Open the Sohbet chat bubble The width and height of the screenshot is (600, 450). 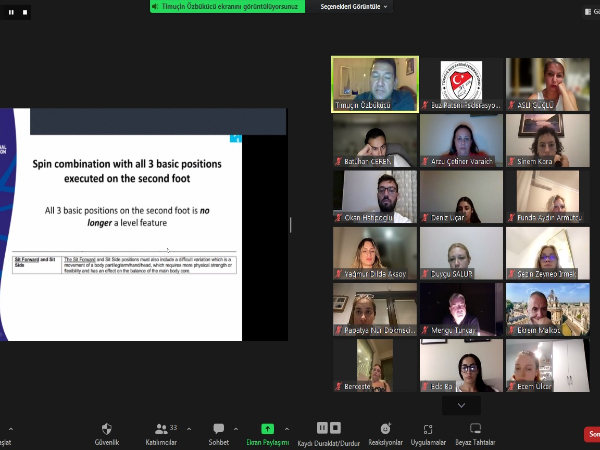click(218, 429)
